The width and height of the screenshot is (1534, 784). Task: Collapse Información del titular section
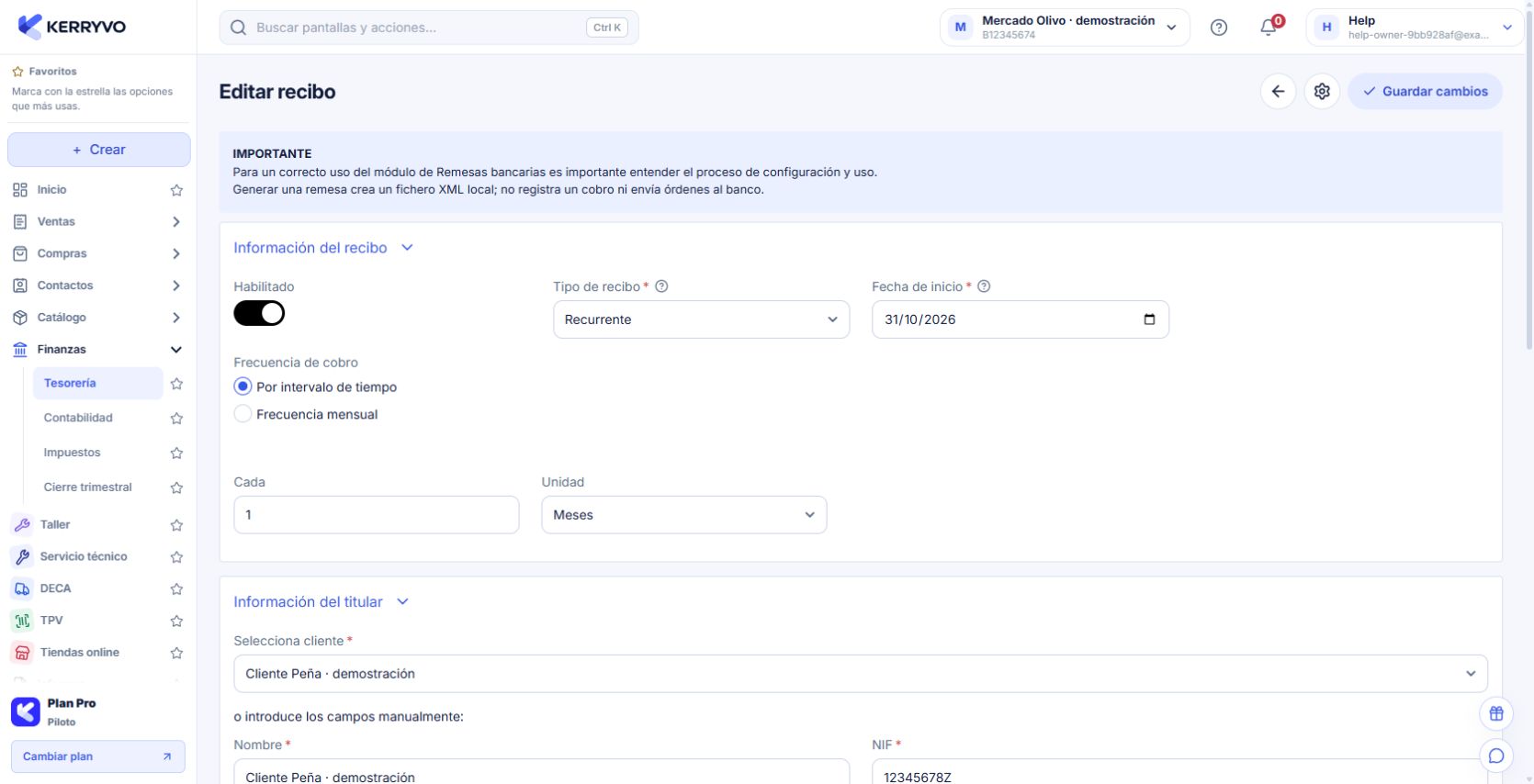tap(321, 602)
